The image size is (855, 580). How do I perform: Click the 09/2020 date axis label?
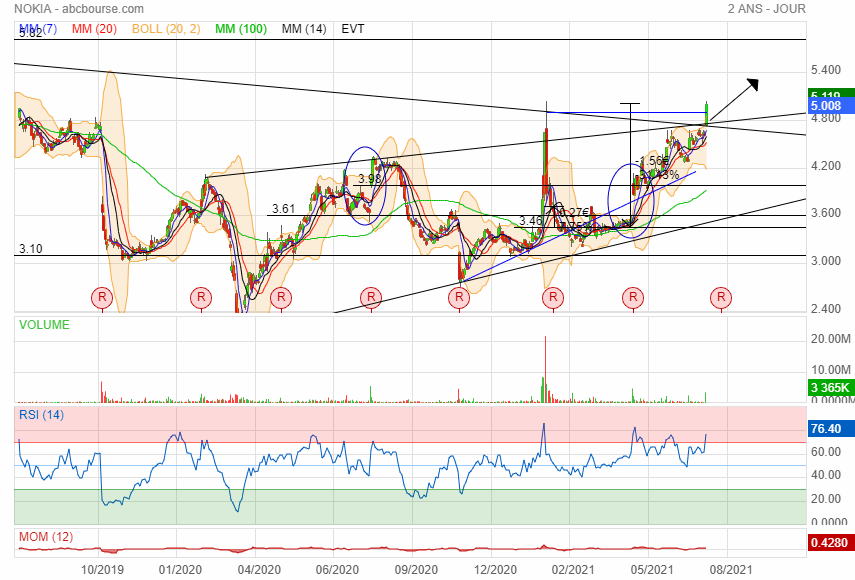416,570
